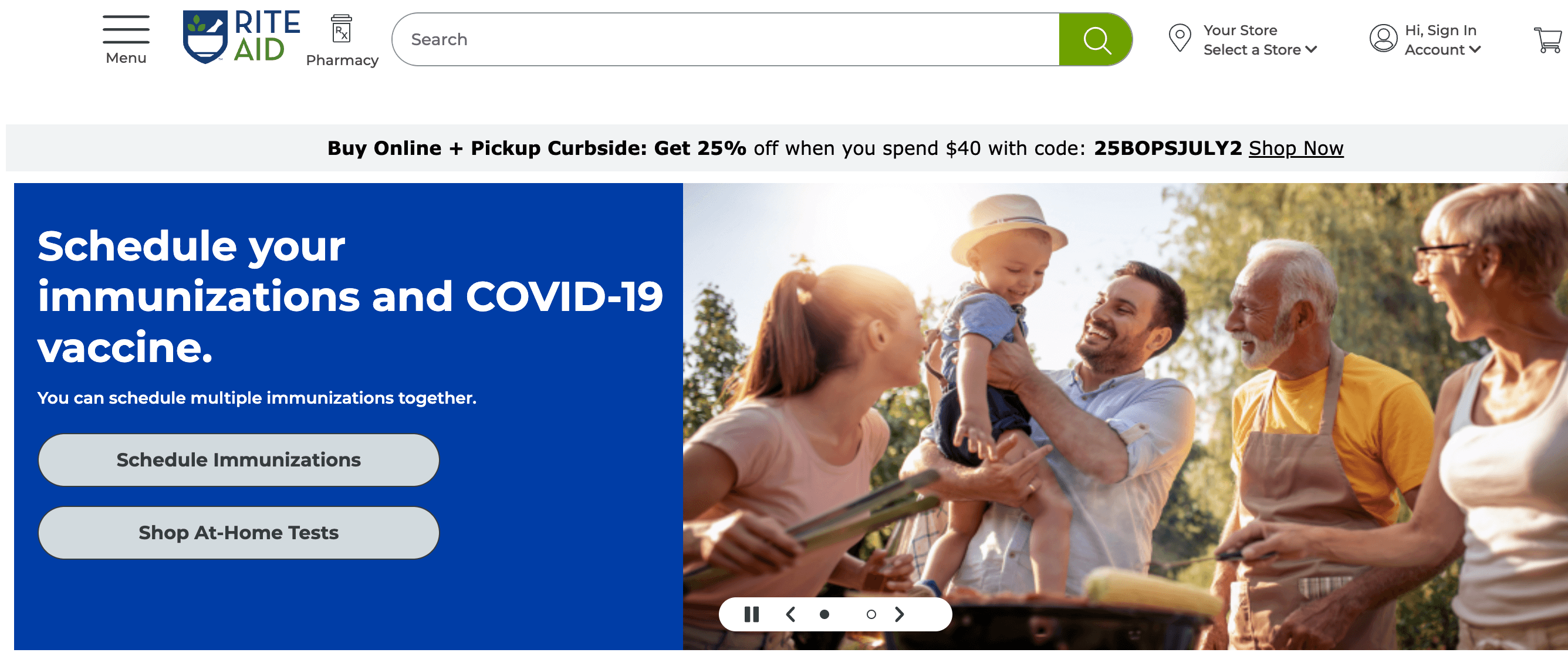Click the Pharmacy icon
This screenshot has height=656, width=1568.
pos(341,29)
